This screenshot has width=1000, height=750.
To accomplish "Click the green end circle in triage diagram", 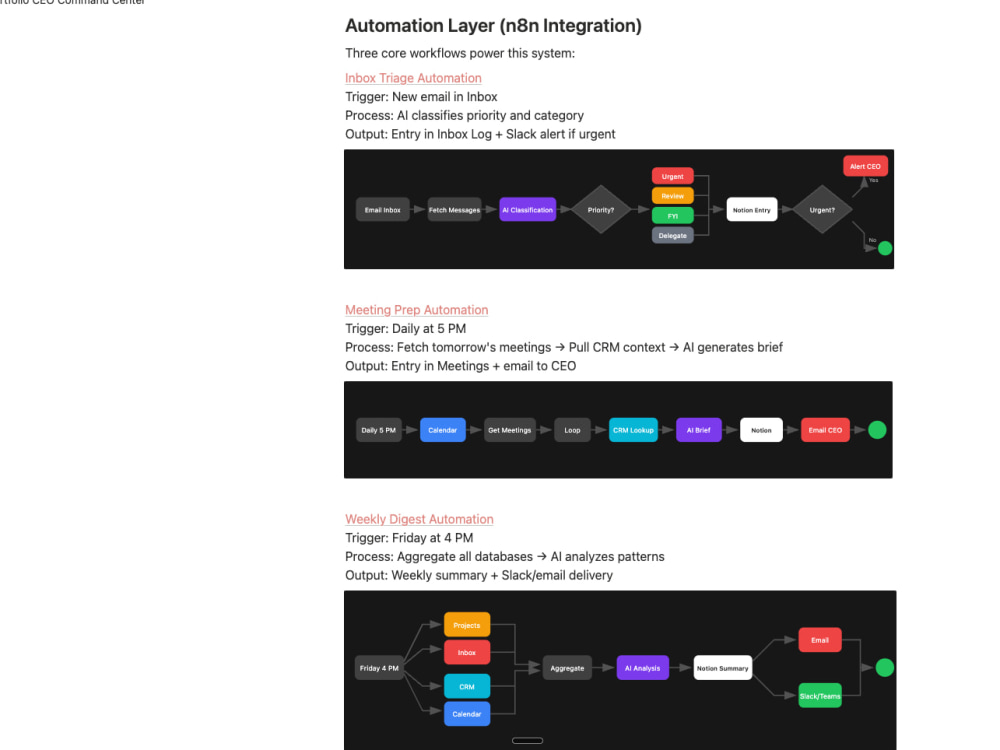I will (885, 248).
